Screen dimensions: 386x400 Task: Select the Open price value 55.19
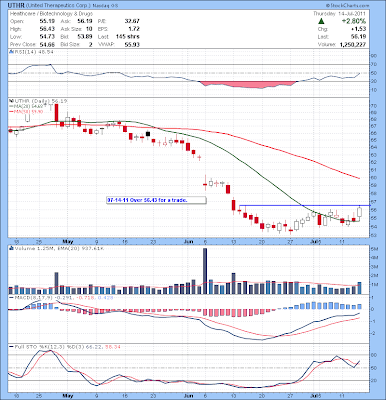(x=47, y=21)
